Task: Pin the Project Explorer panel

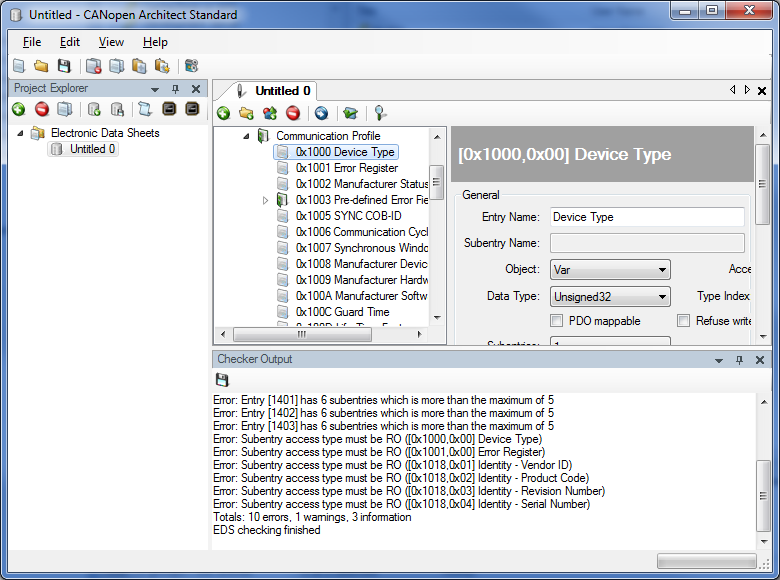Action: [175, 89]
